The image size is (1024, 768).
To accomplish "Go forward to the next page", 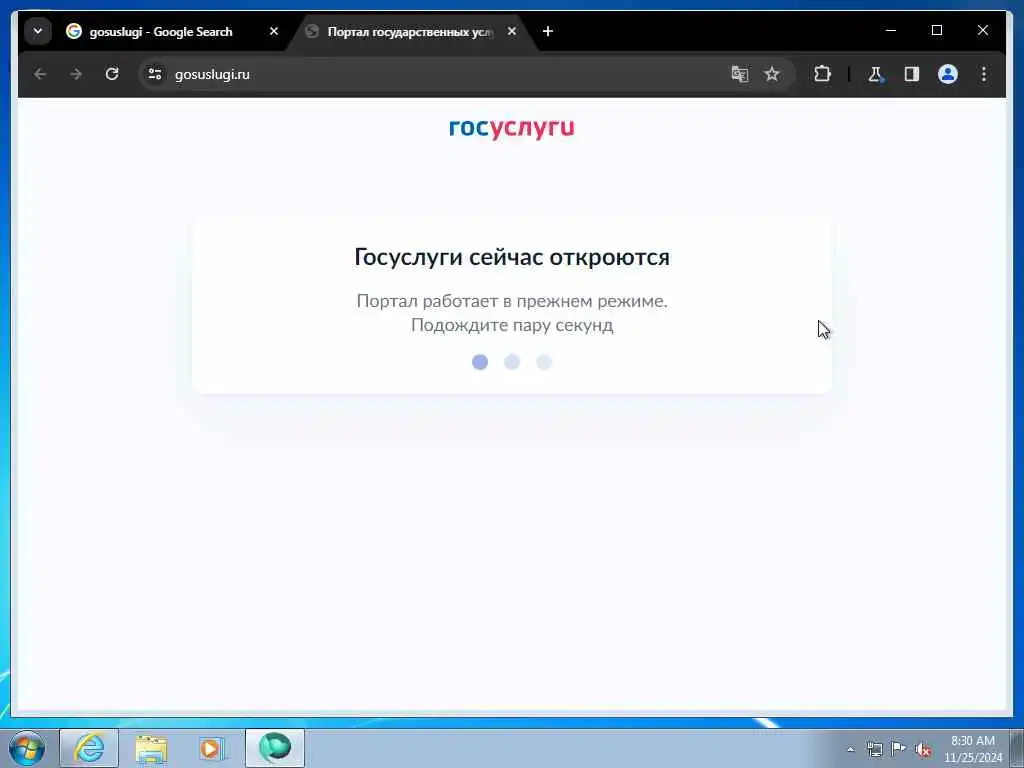I will tap(76, 74).
